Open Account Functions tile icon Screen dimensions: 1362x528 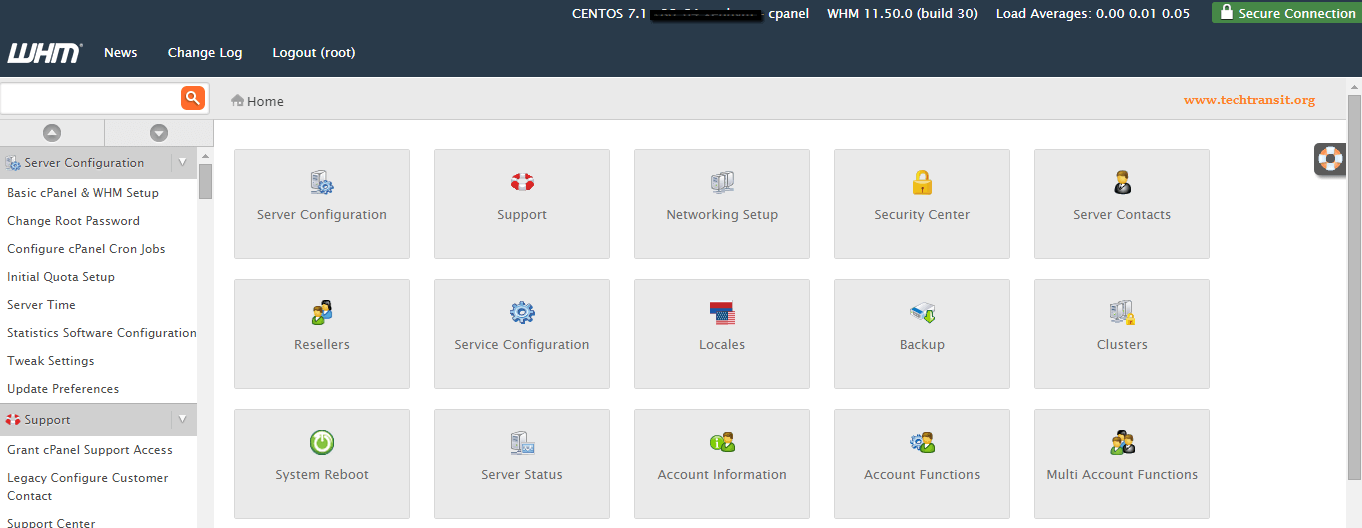[x=922, y=442]
